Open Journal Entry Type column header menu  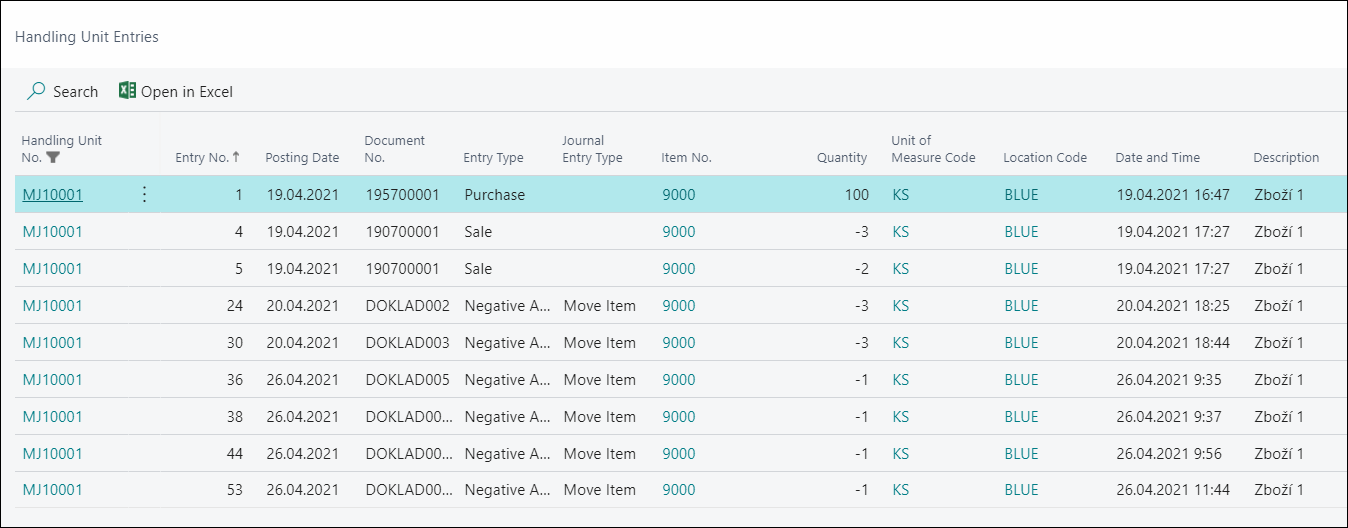(592, 149)
